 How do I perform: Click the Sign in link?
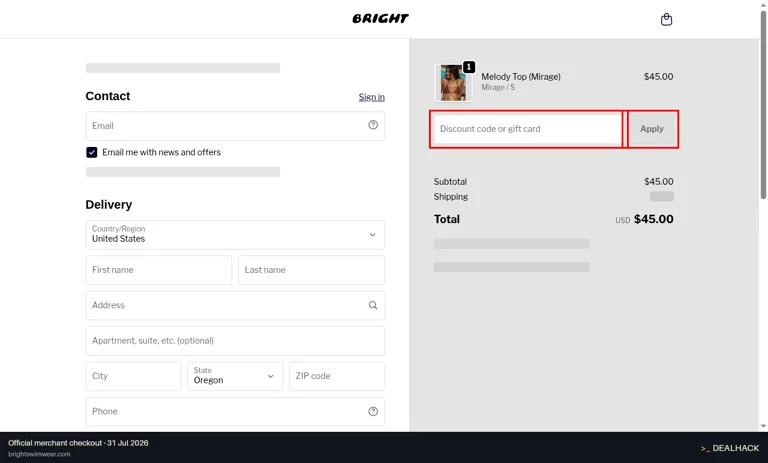(371, 97)
